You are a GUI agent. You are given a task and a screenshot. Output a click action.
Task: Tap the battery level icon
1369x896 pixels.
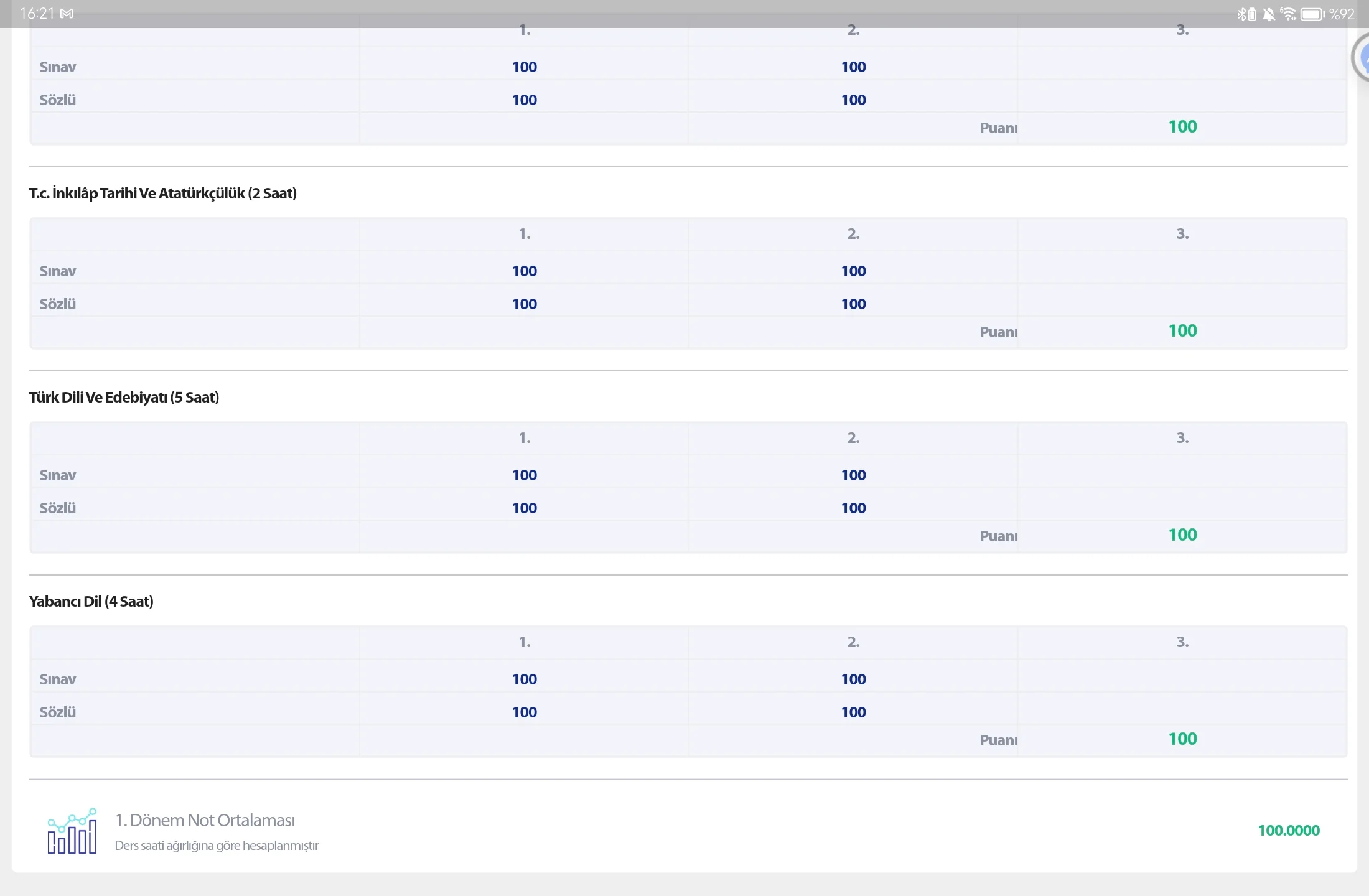tap(1312, 14)
